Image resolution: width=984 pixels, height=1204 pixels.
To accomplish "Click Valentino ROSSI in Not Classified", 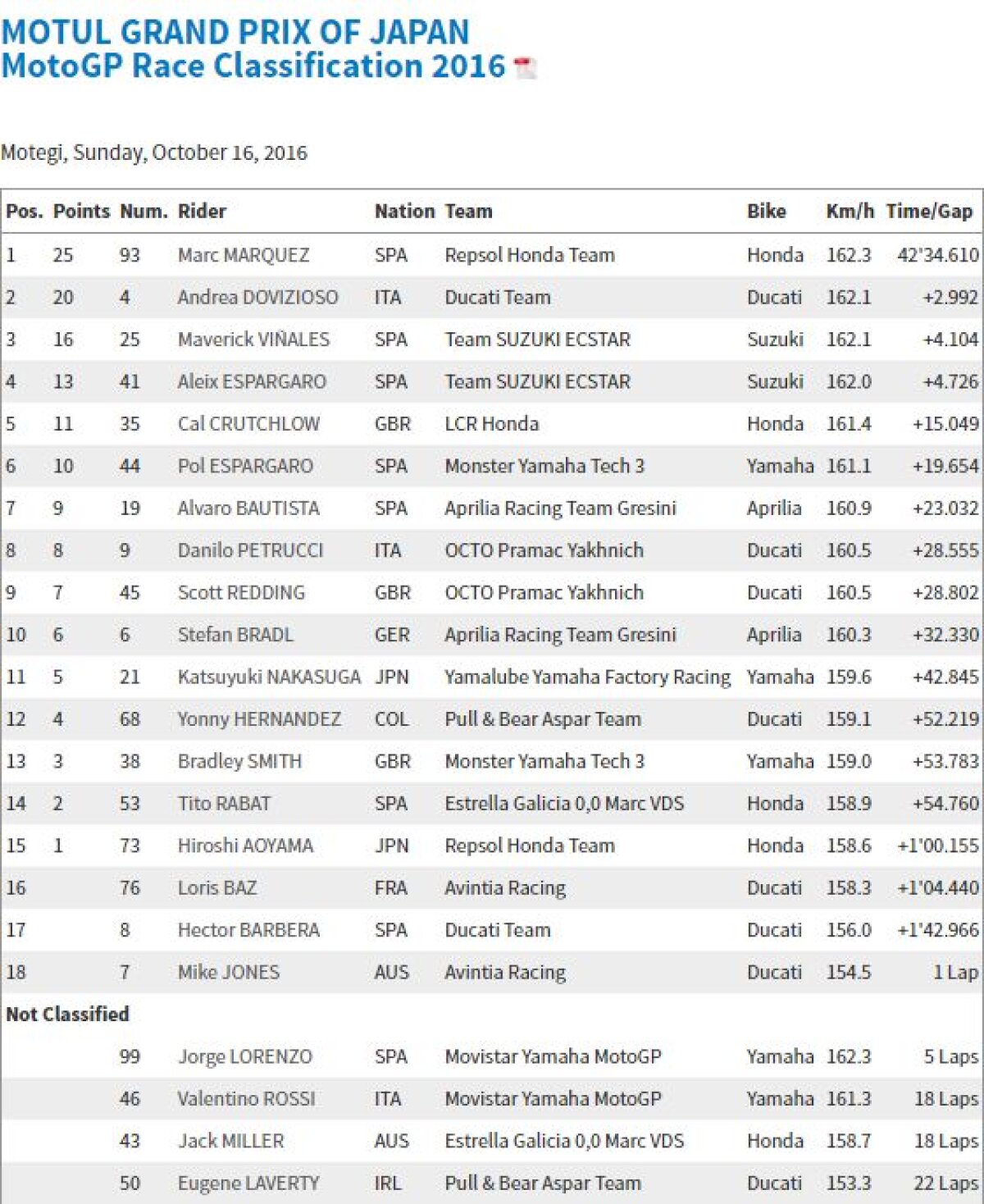I will pyautogui.click(x=246, y=1099).
